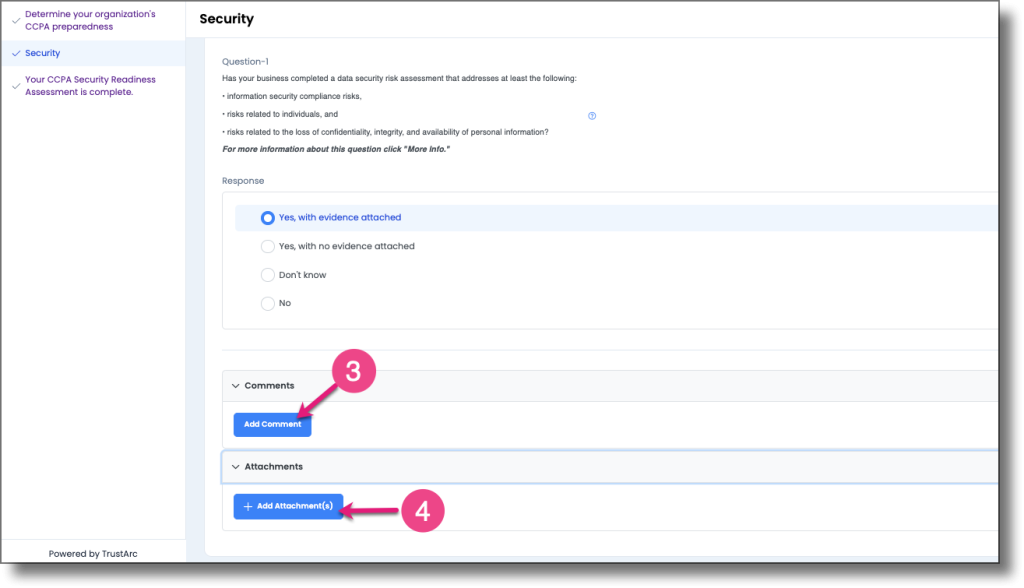Collapse the Comments section chevron

235,386
